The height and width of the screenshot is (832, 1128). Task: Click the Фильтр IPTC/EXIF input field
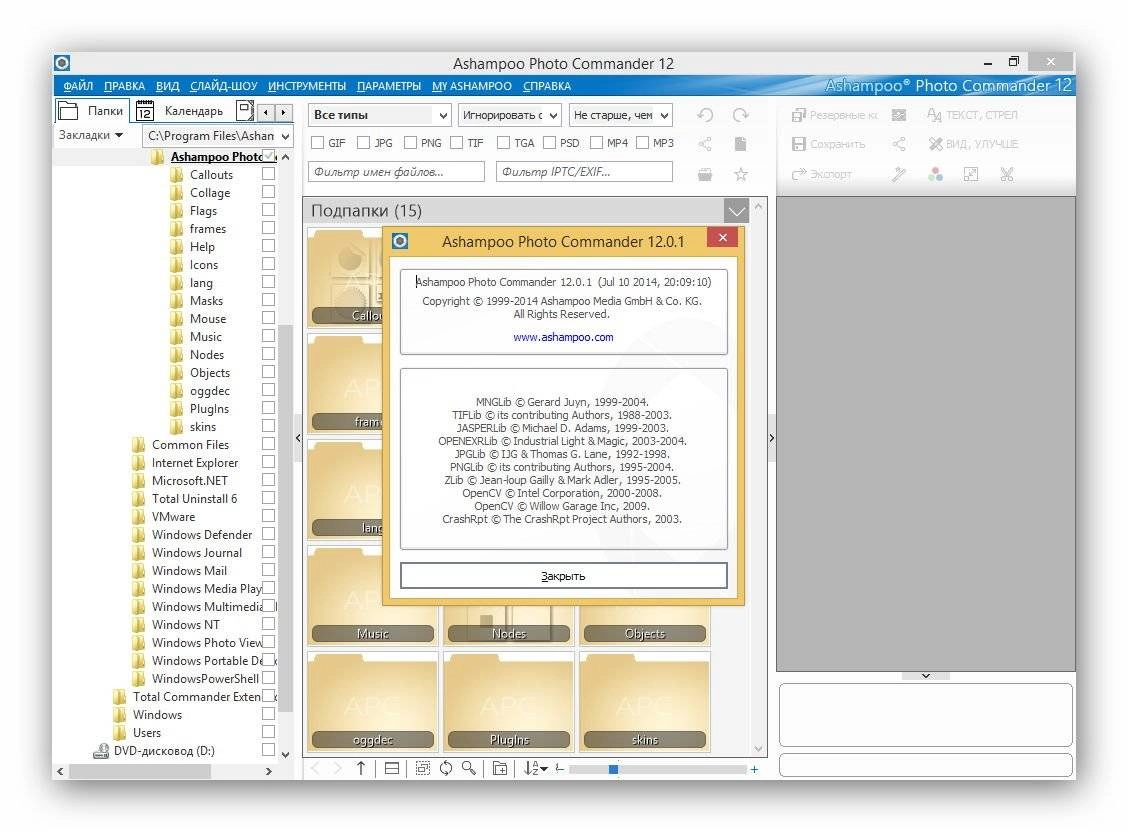[x=584, y=172]
